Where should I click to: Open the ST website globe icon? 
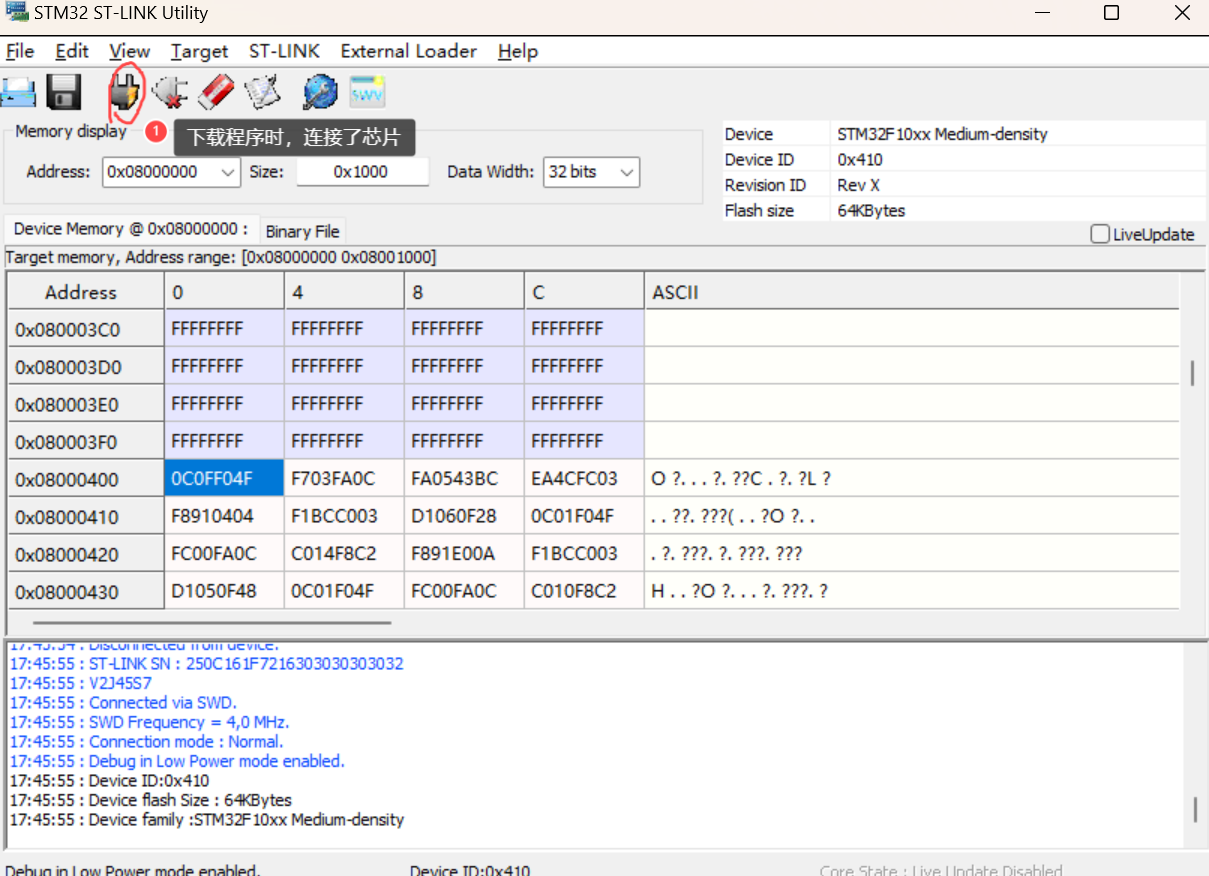(x=320, y=93)
